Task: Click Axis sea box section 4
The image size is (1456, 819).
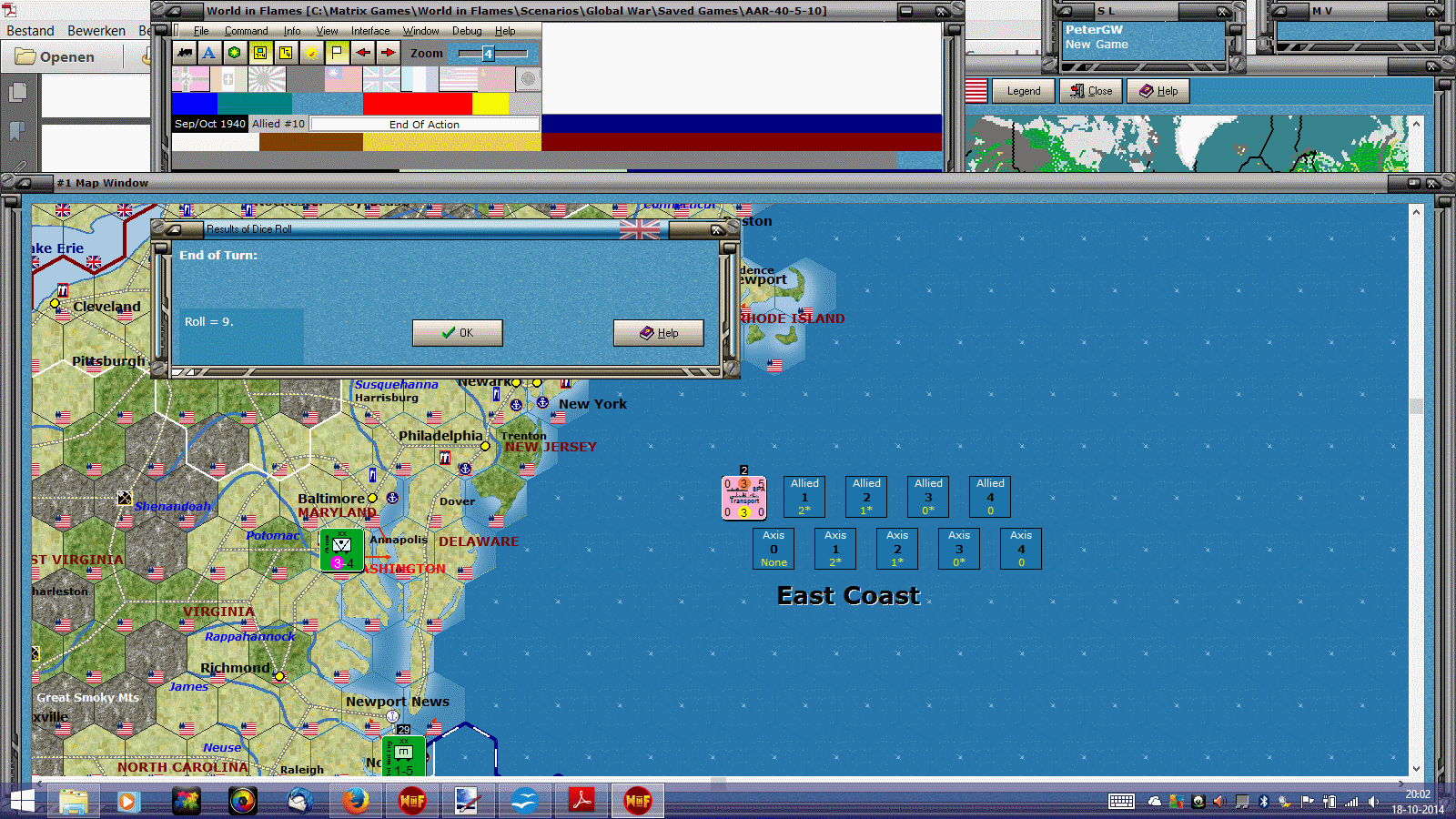Action: tap(1021, 549)
